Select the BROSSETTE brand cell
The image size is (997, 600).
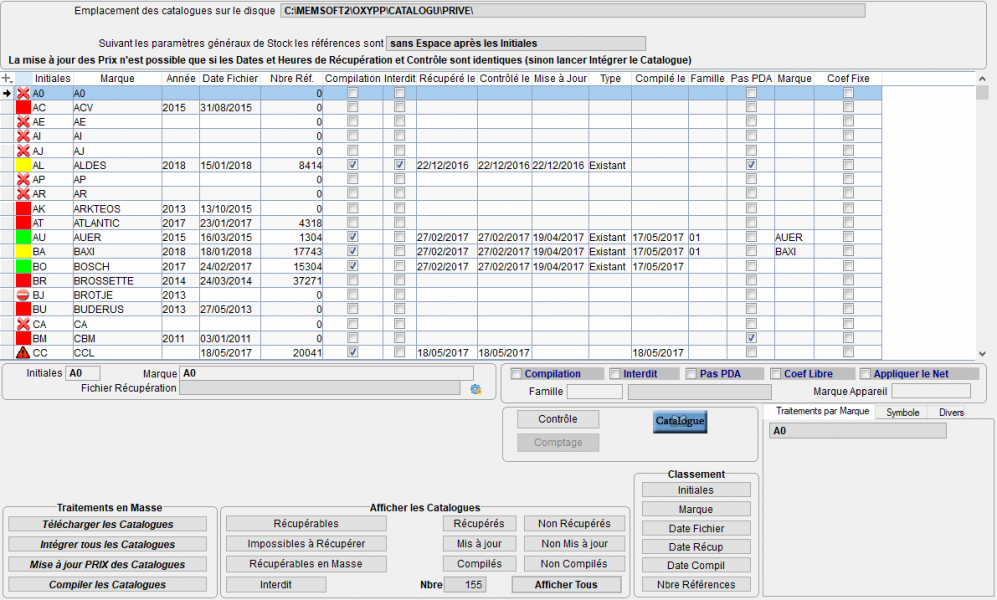117,281
